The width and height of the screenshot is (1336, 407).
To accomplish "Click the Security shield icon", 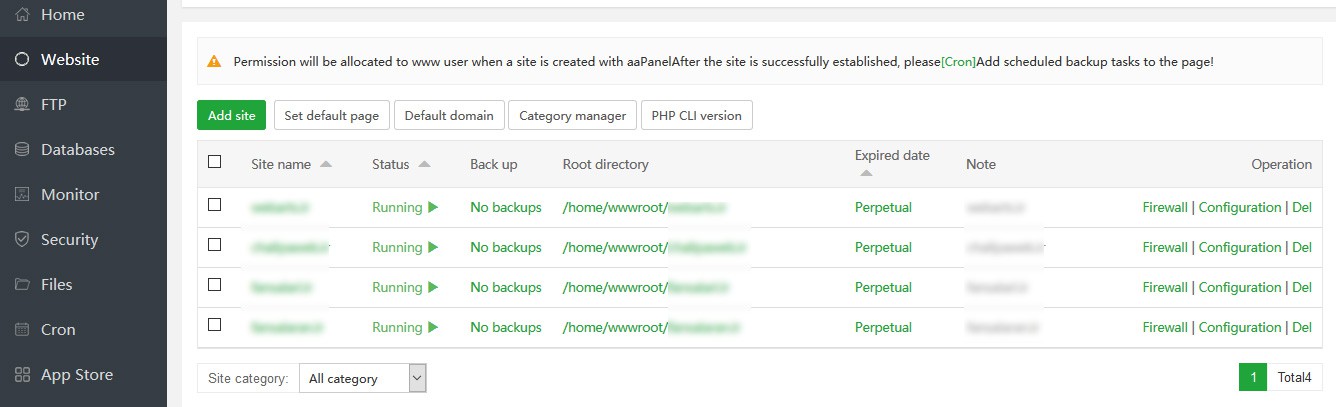I will [22, 240].
